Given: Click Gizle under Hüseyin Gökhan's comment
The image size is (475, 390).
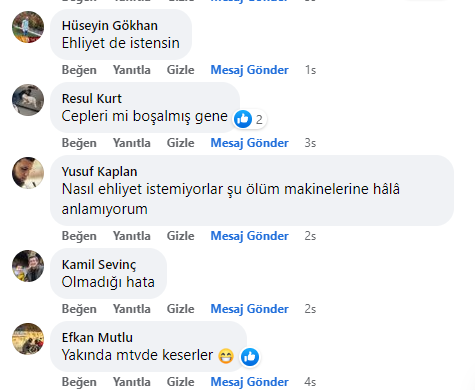Looking at the screenshot, I should [180, 70].
